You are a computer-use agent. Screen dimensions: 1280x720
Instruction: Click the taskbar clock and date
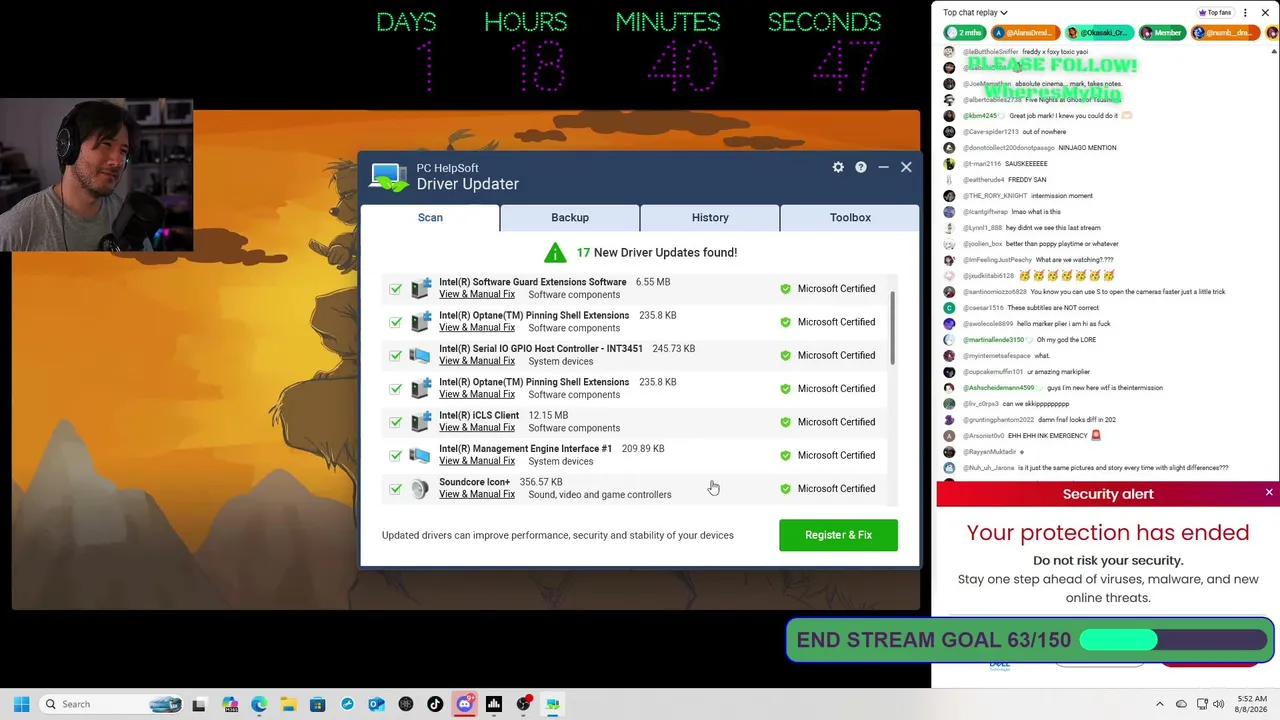[1250, 704]
